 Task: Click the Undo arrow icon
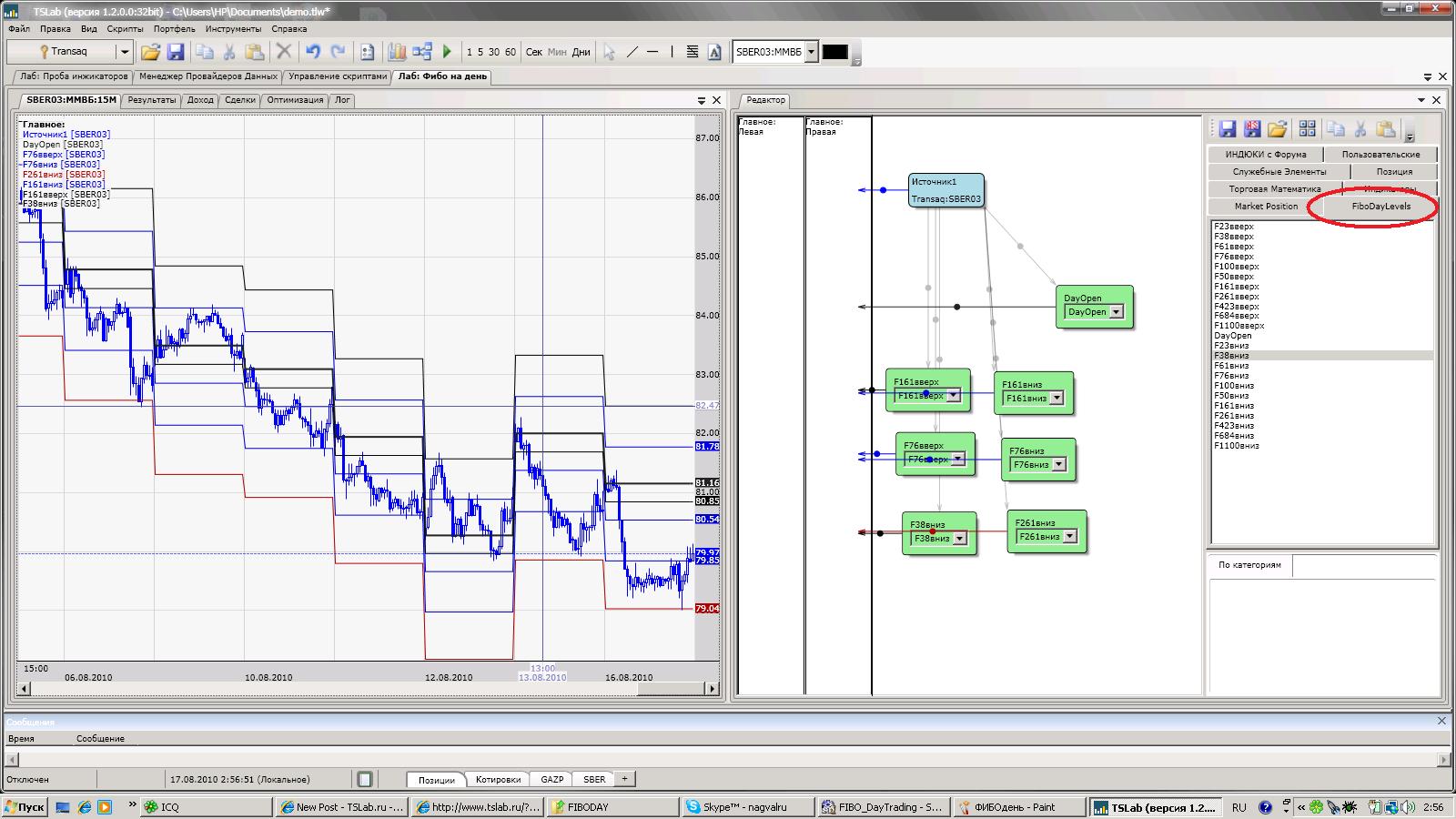tap(313, 52)
